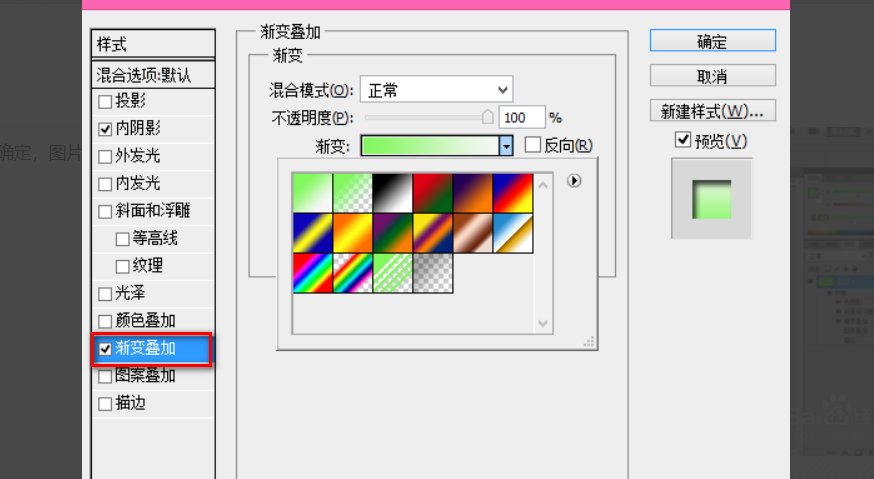Click the 确定 OK button
This screenshot has width=874, height=479.
(712, 41)
